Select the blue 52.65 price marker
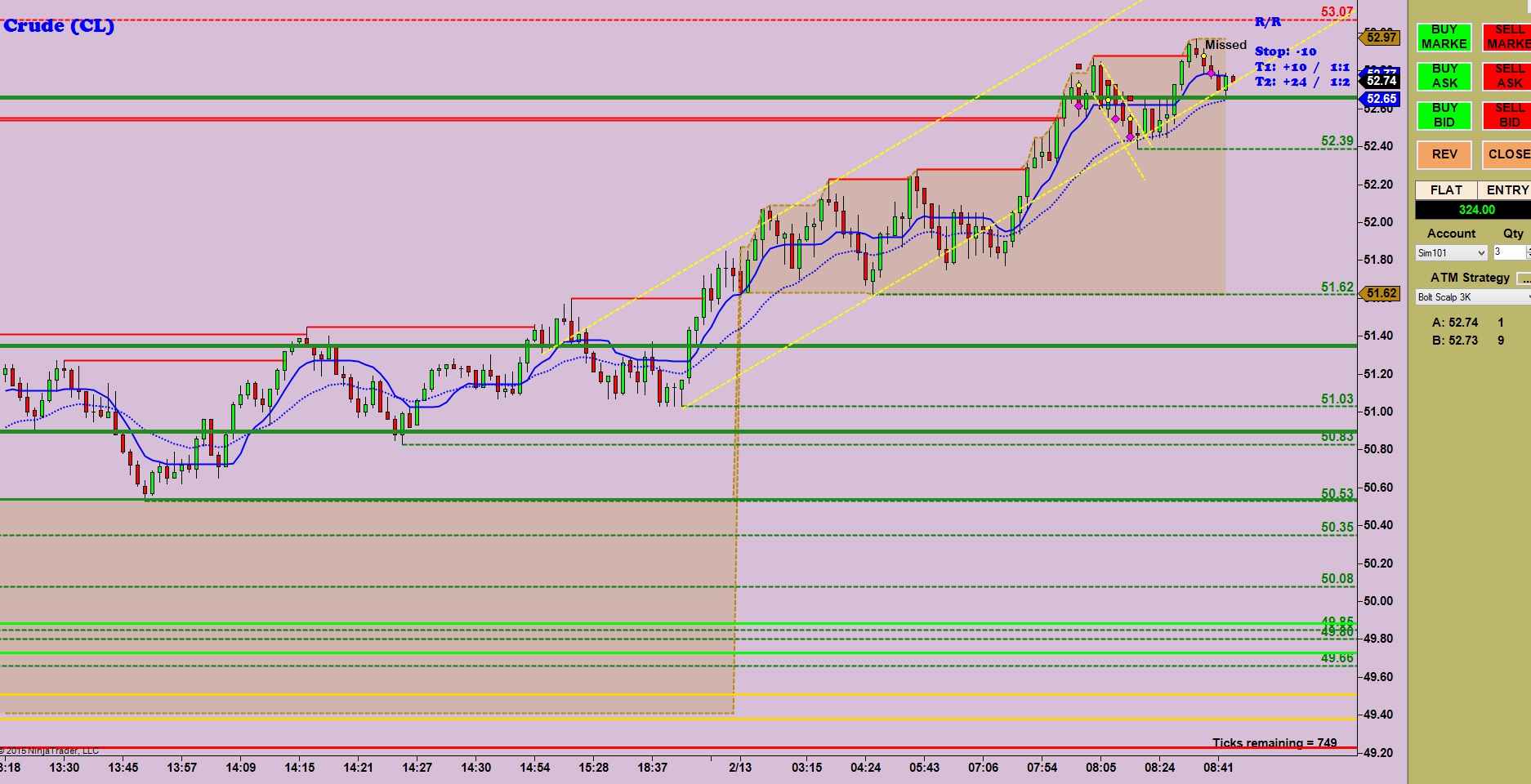 pyautogui.click(x=1380, y=99)
